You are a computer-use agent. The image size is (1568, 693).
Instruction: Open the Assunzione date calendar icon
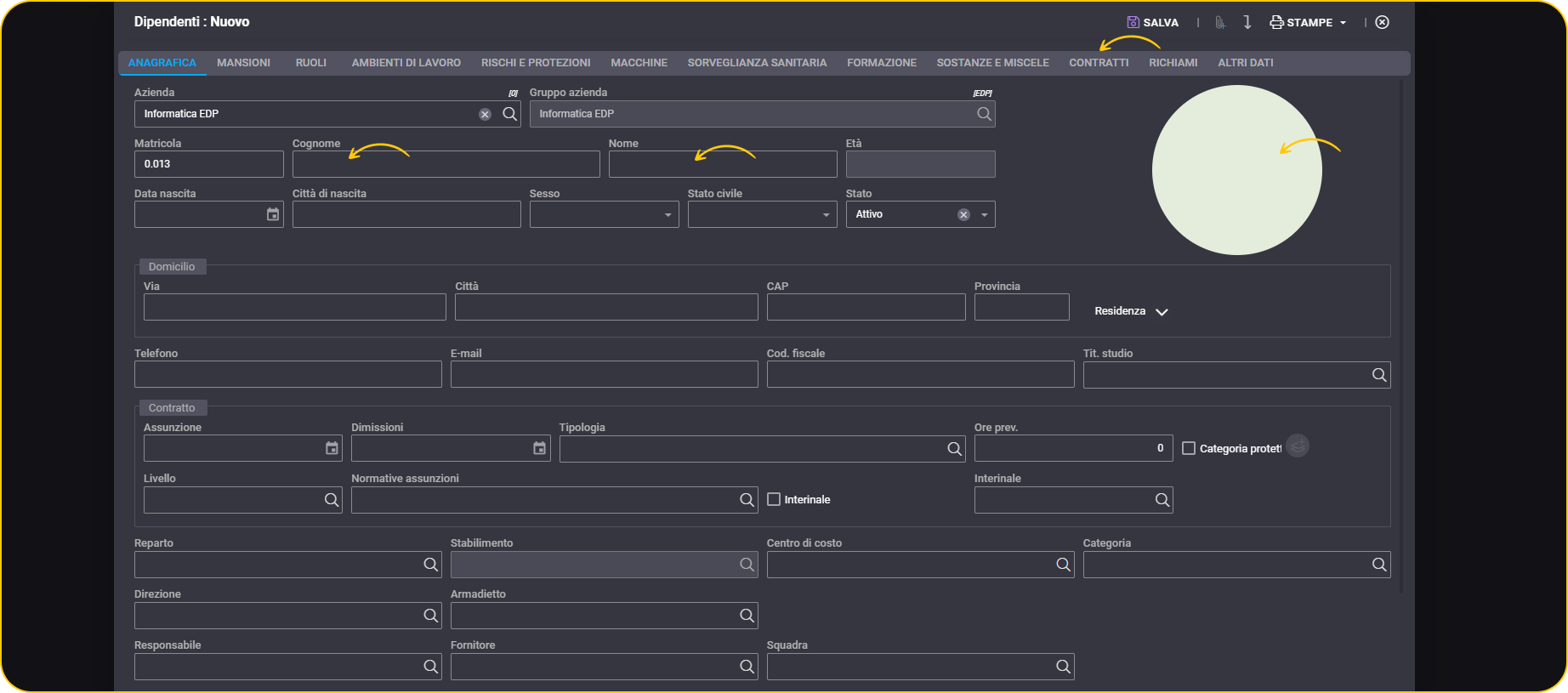tap(332, 448)
